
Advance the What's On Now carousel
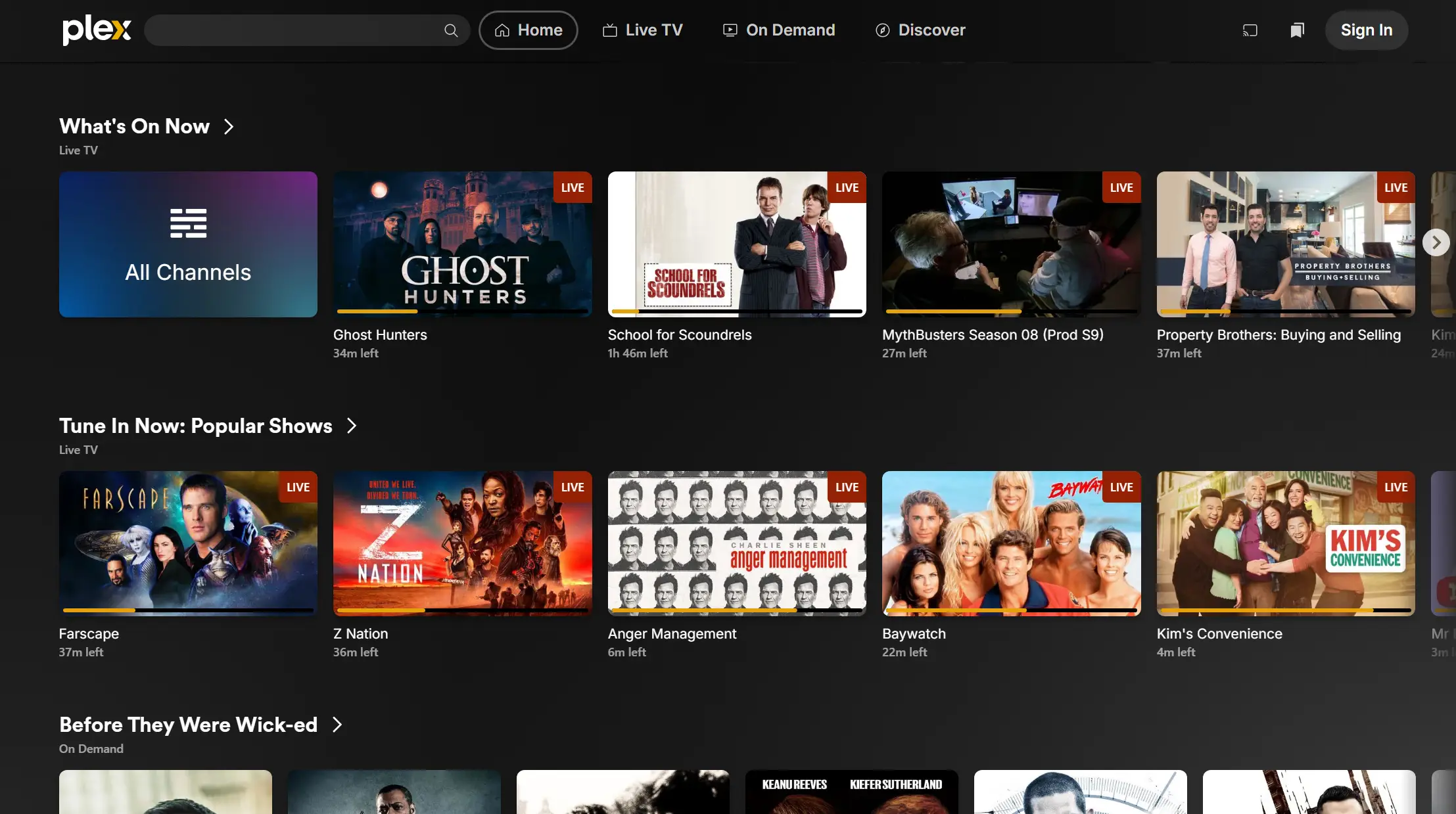pos(1437,242)
